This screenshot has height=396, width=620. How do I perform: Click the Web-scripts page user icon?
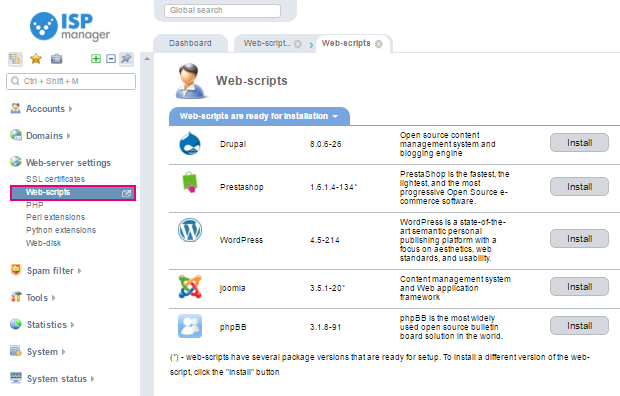pyautogui.click(x=191, y=81)
